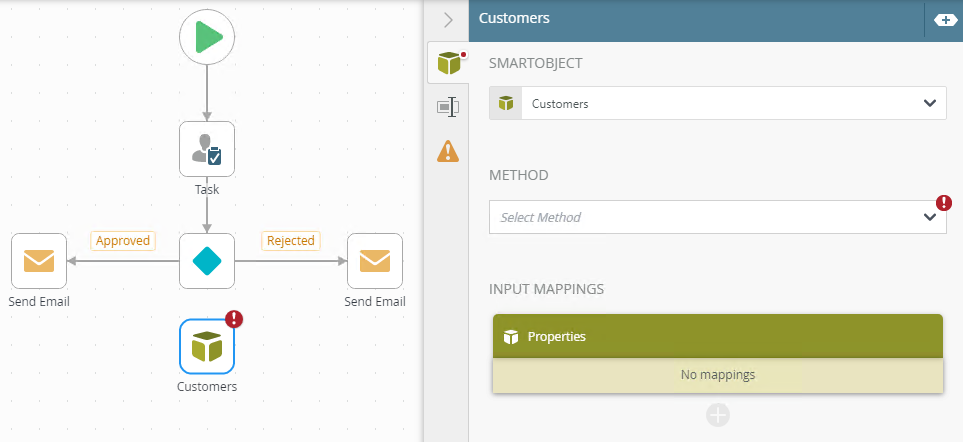This screenshot has width=963, height=442.
Task: Click the Properties header in Input Mappings
Action: click(x=718, y=337)
